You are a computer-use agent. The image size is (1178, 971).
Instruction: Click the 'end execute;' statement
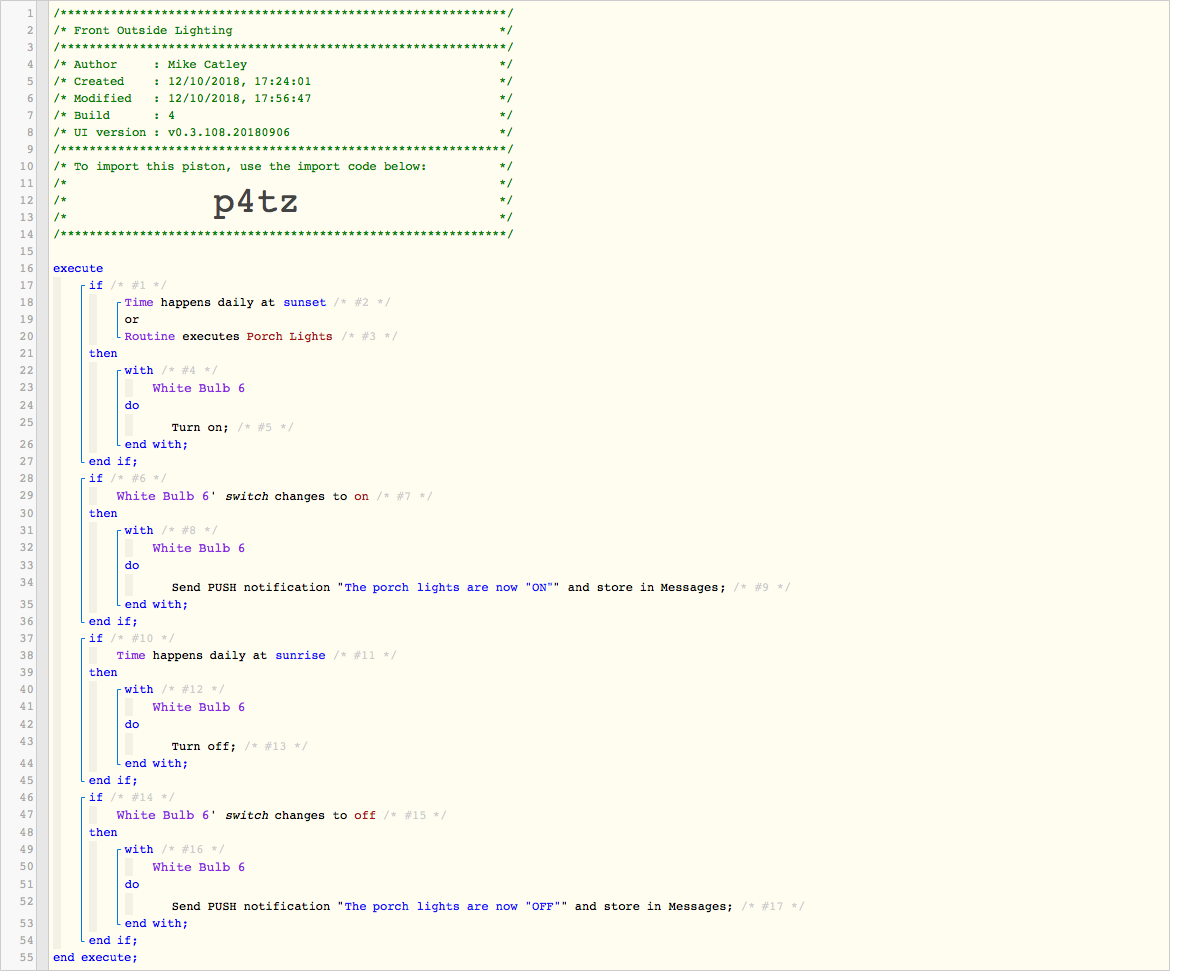[95, 957]
